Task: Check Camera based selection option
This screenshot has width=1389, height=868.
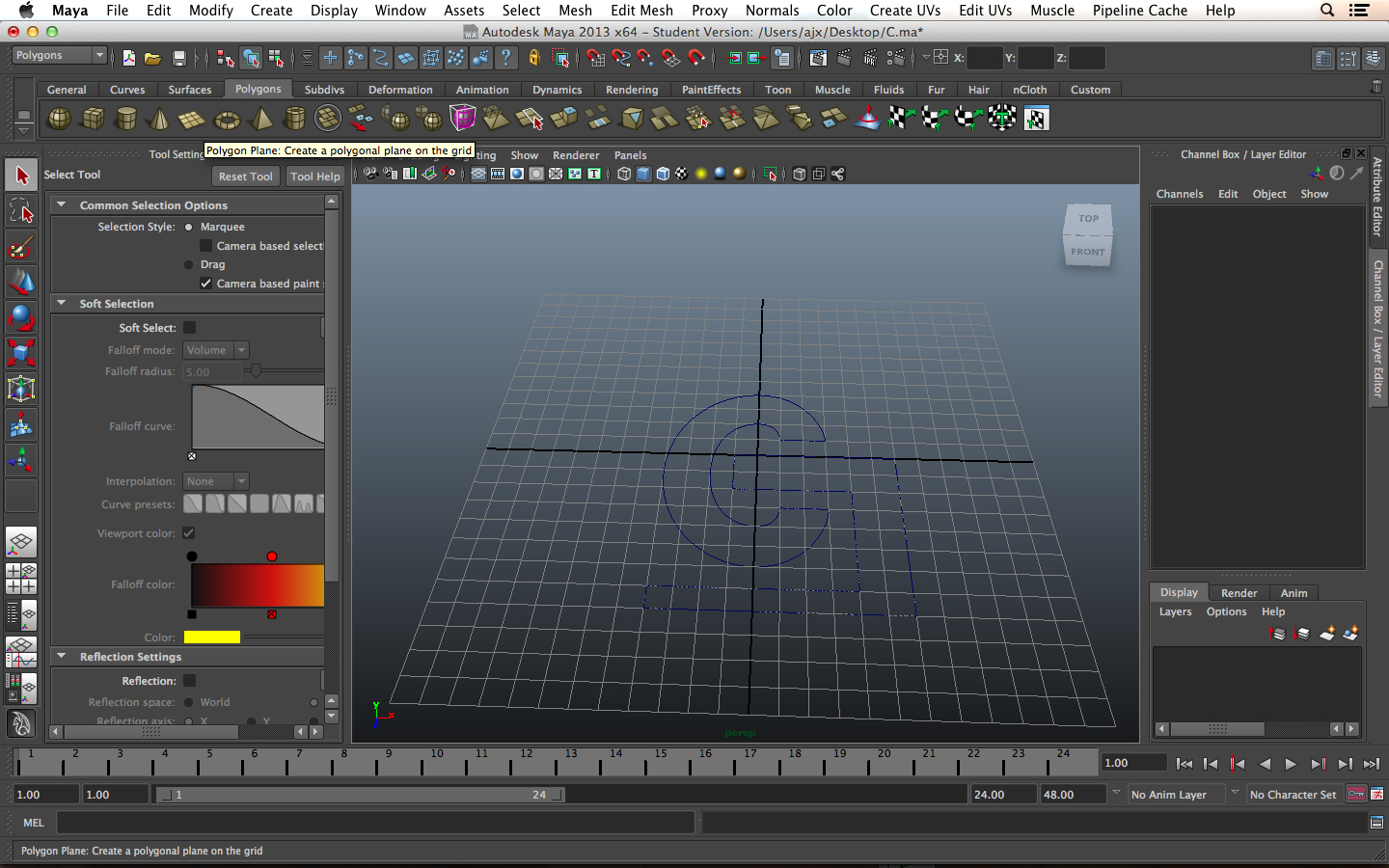Action: pos(205,246)
